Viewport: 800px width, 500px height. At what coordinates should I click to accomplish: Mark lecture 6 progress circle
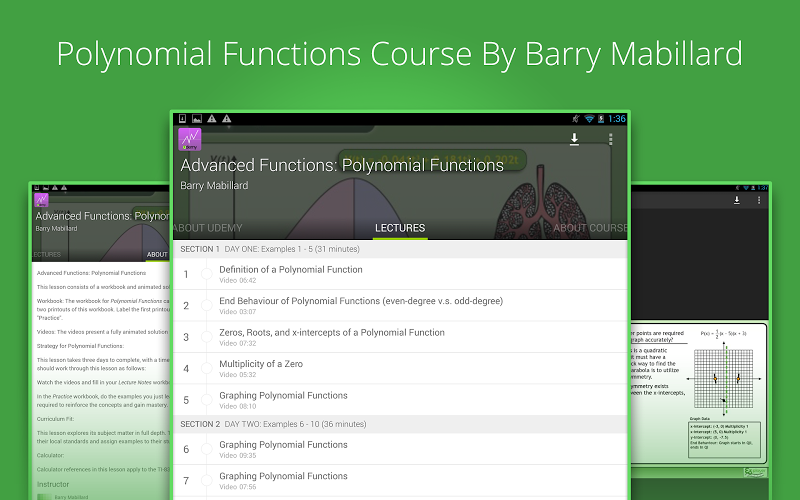click(x=207, y=449)
